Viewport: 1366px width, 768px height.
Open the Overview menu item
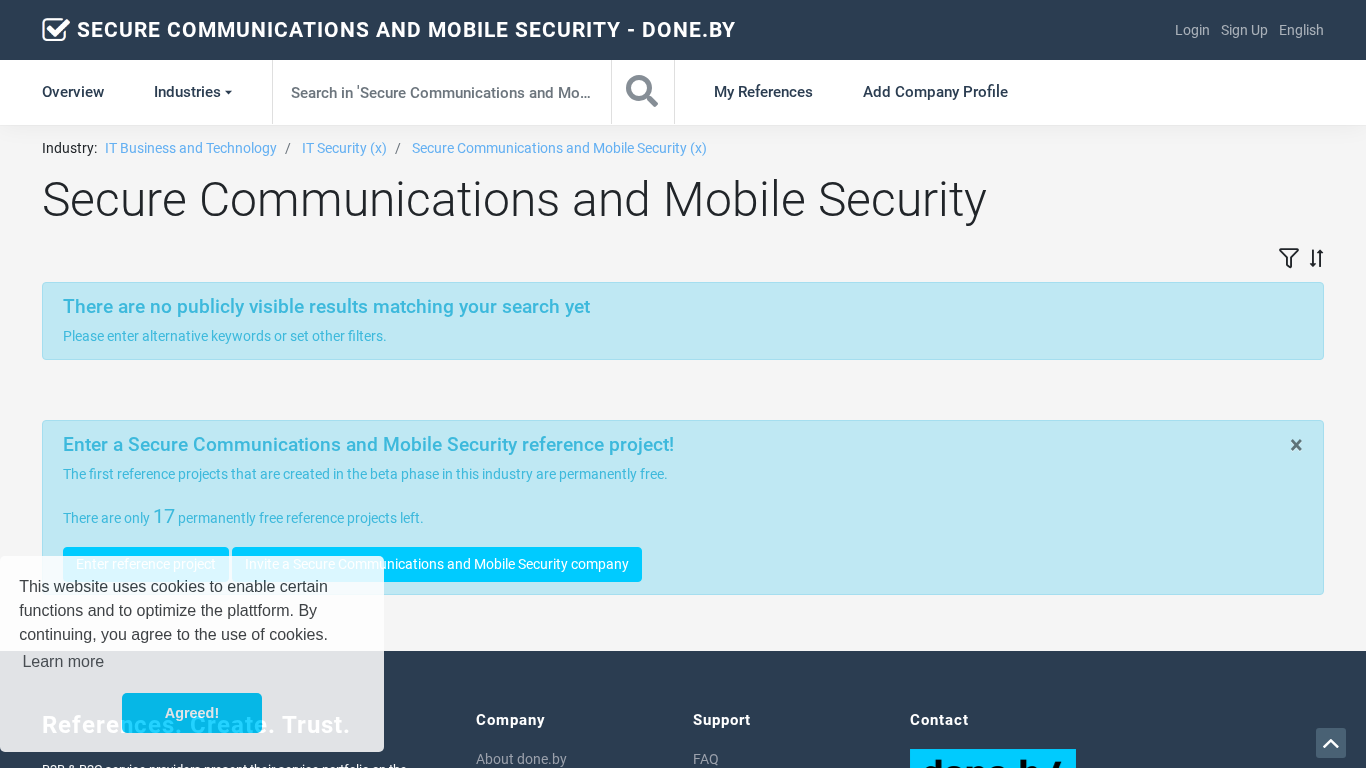point(73,92)
